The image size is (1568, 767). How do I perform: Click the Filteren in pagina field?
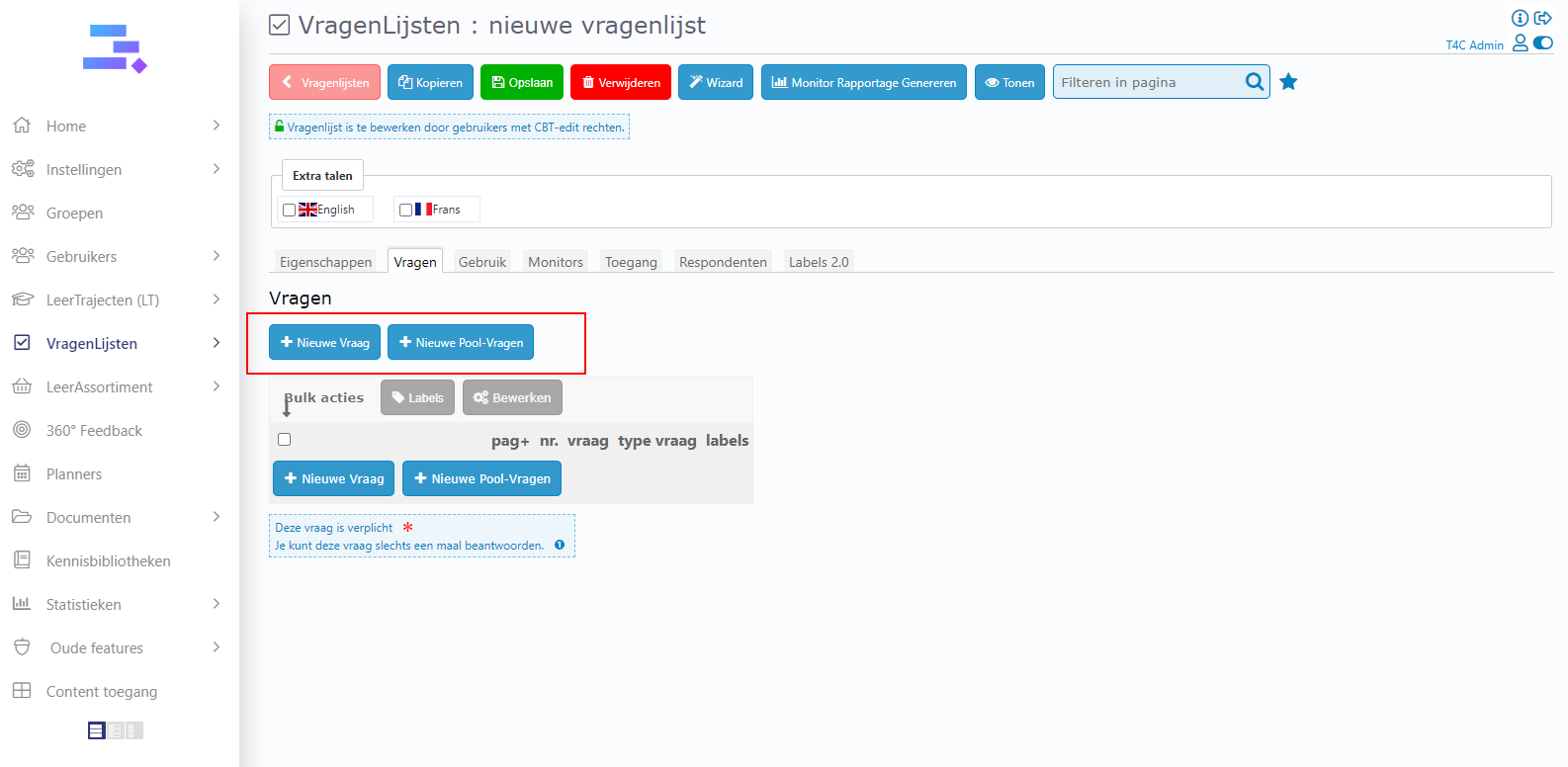click(1147, 82)
